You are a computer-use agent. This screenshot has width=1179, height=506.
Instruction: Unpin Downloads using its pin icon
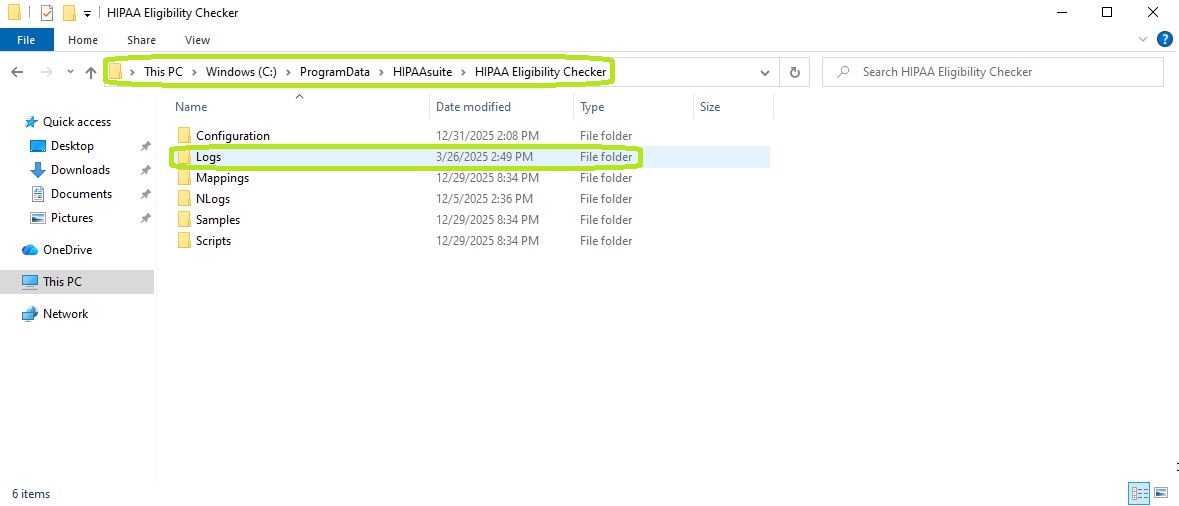(x=145, y=171)
